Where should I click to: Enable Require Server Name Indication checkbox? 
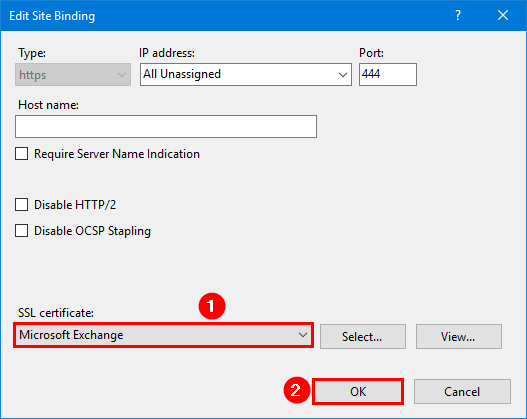pyautogui.click(x=22, y=154)
